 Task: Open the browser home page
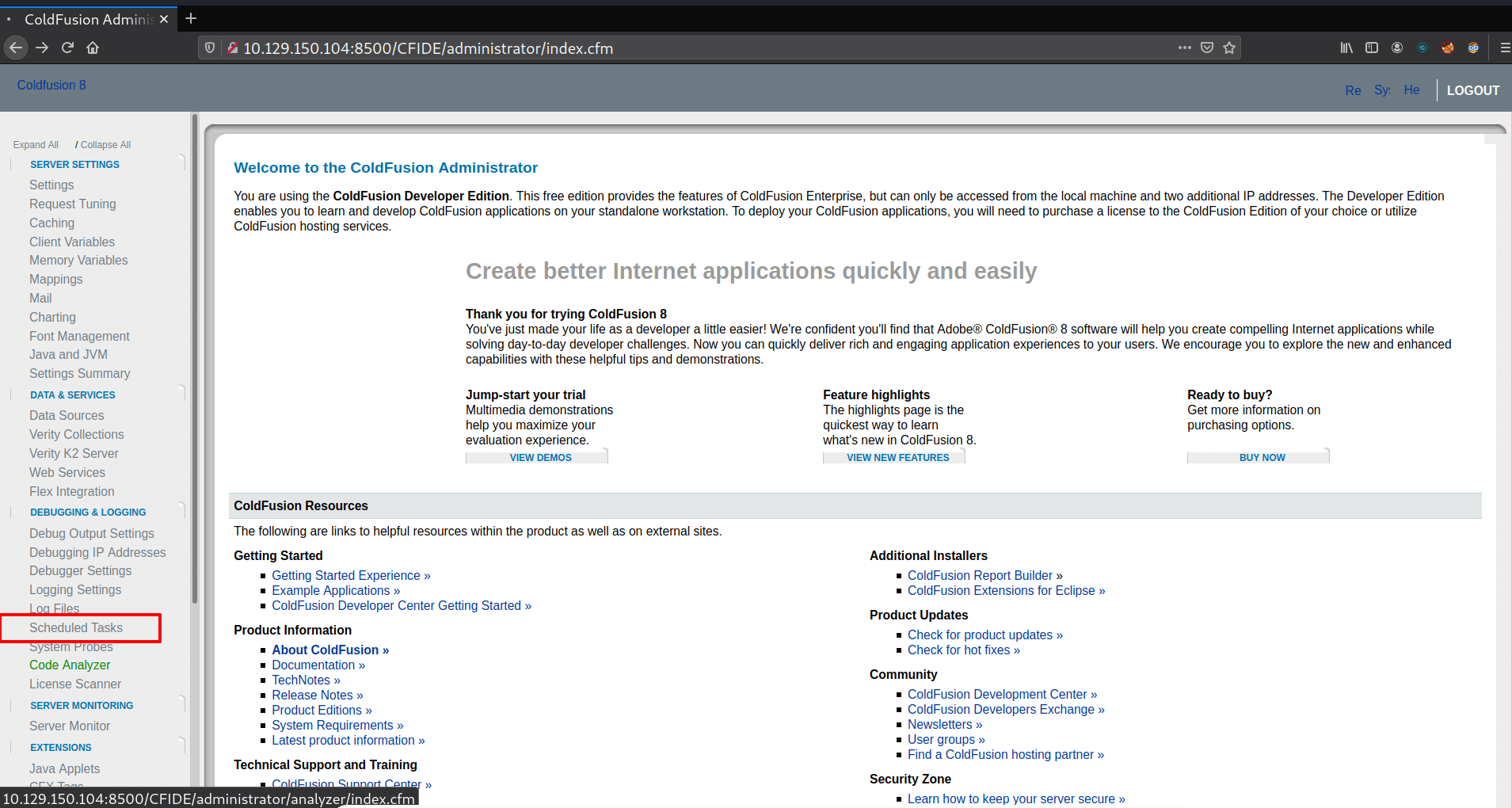pyautogui.click(x=93, y=48)
